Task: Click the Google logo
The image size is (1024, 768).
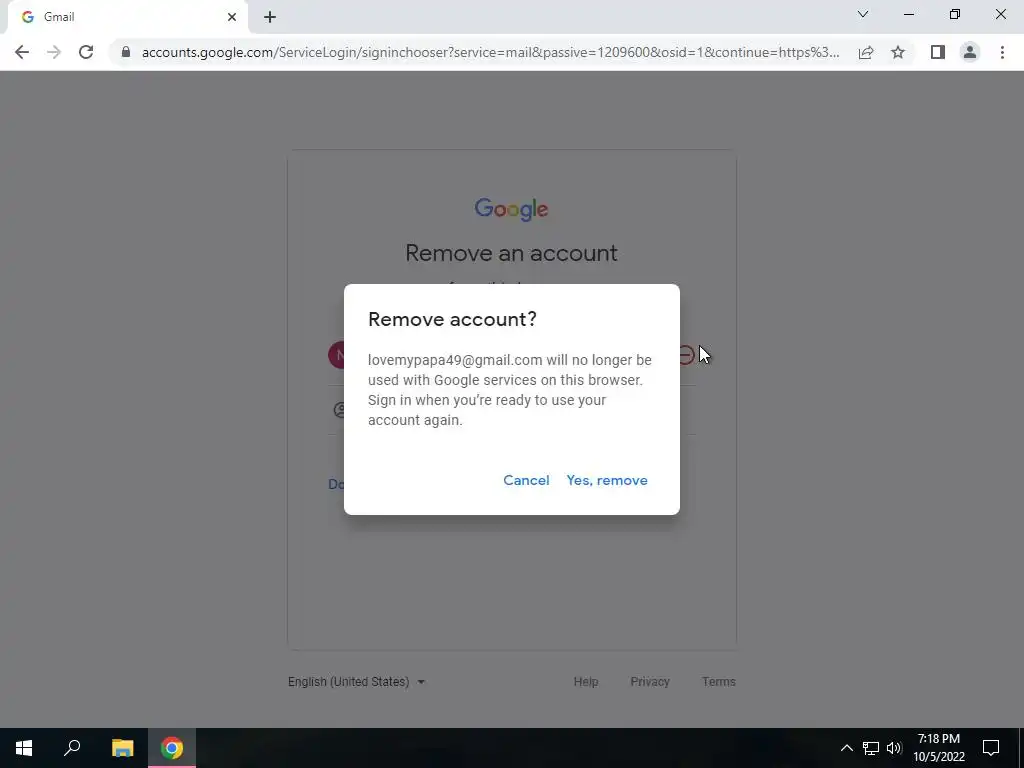Action: 511,210
